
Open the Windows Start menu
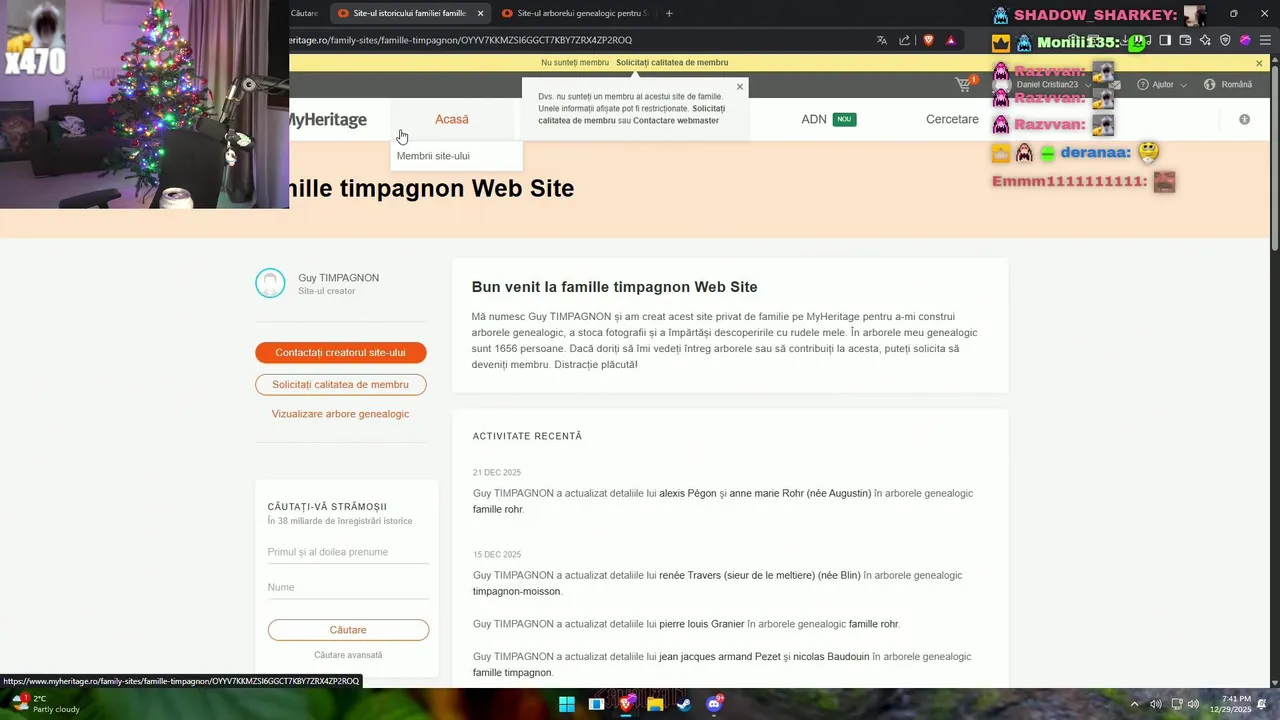tap(566, 704)
